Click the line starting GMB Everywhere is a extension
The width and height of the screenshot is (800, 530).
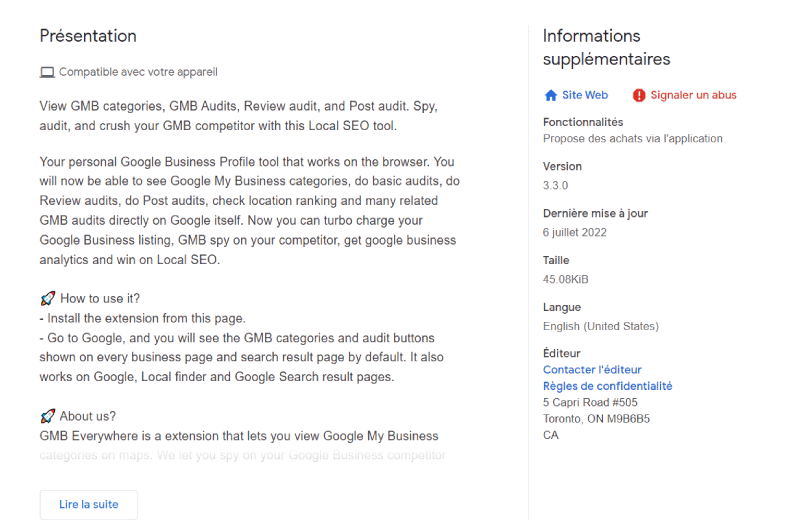pos(239,436)
